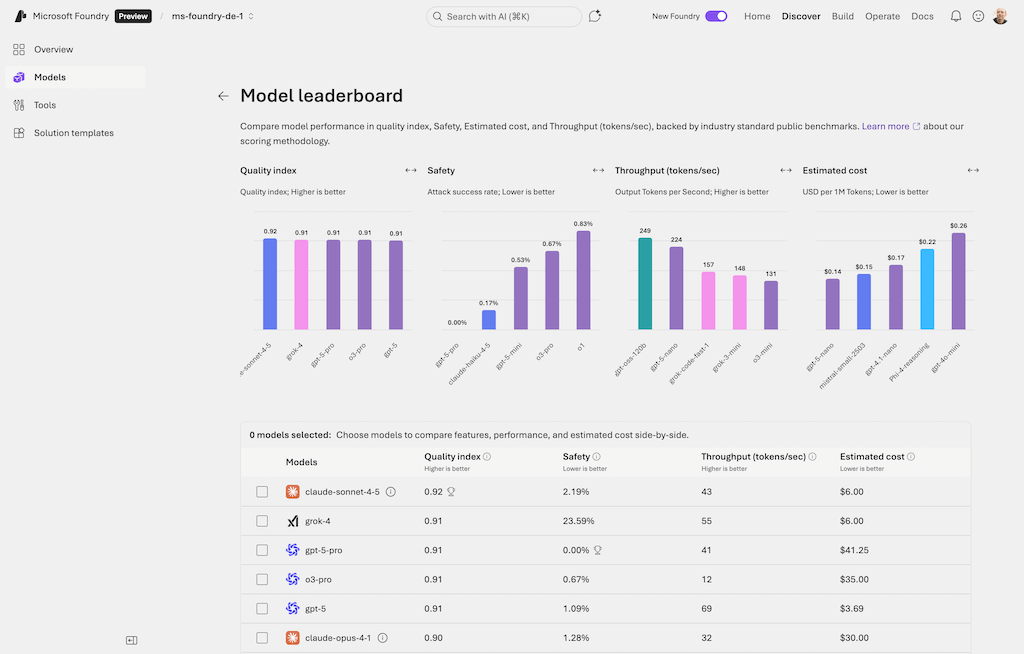Click the info icon next to Quality index column

point(487,457)
